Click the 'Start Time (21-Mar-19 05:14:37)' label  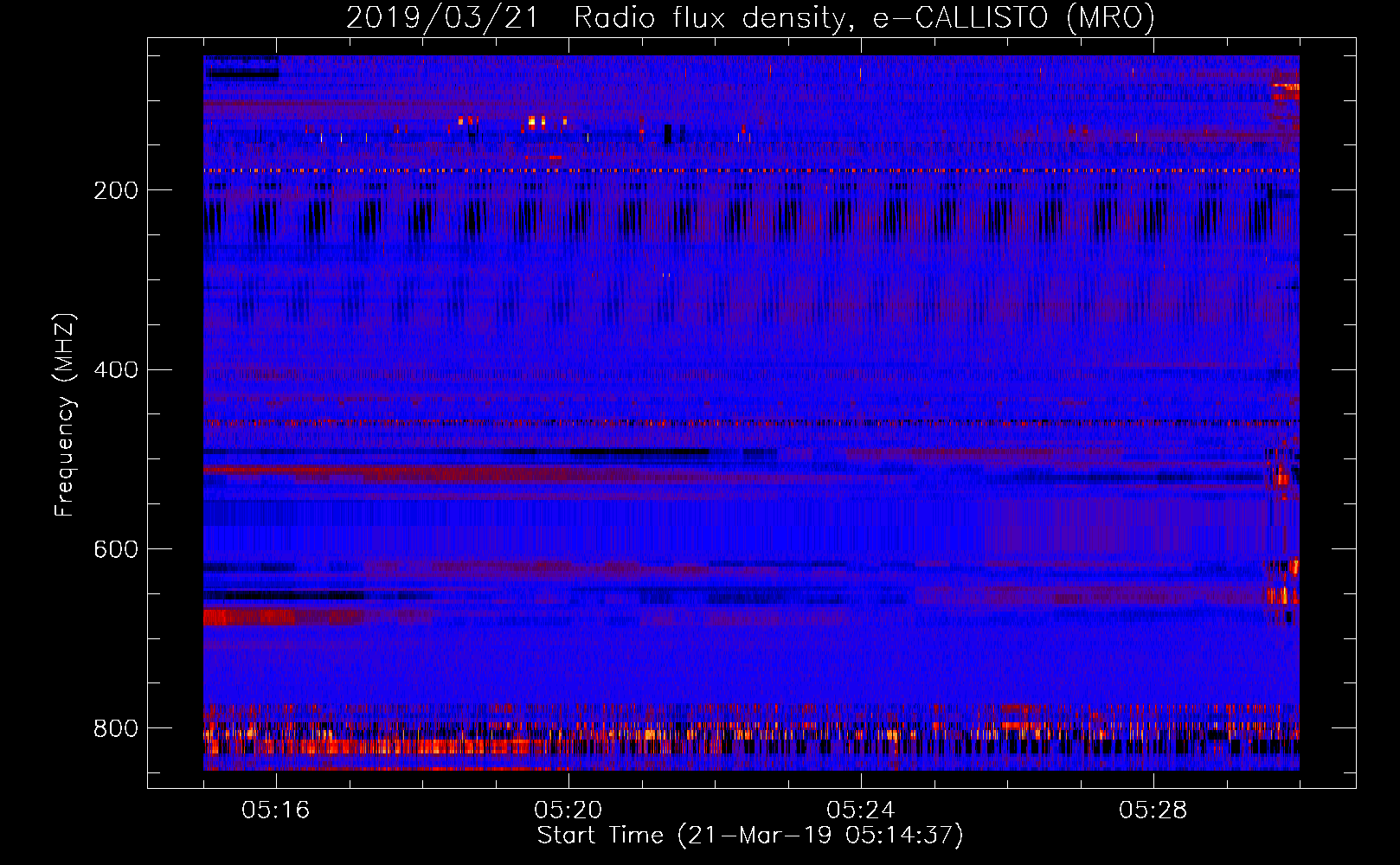coord(750,836)
